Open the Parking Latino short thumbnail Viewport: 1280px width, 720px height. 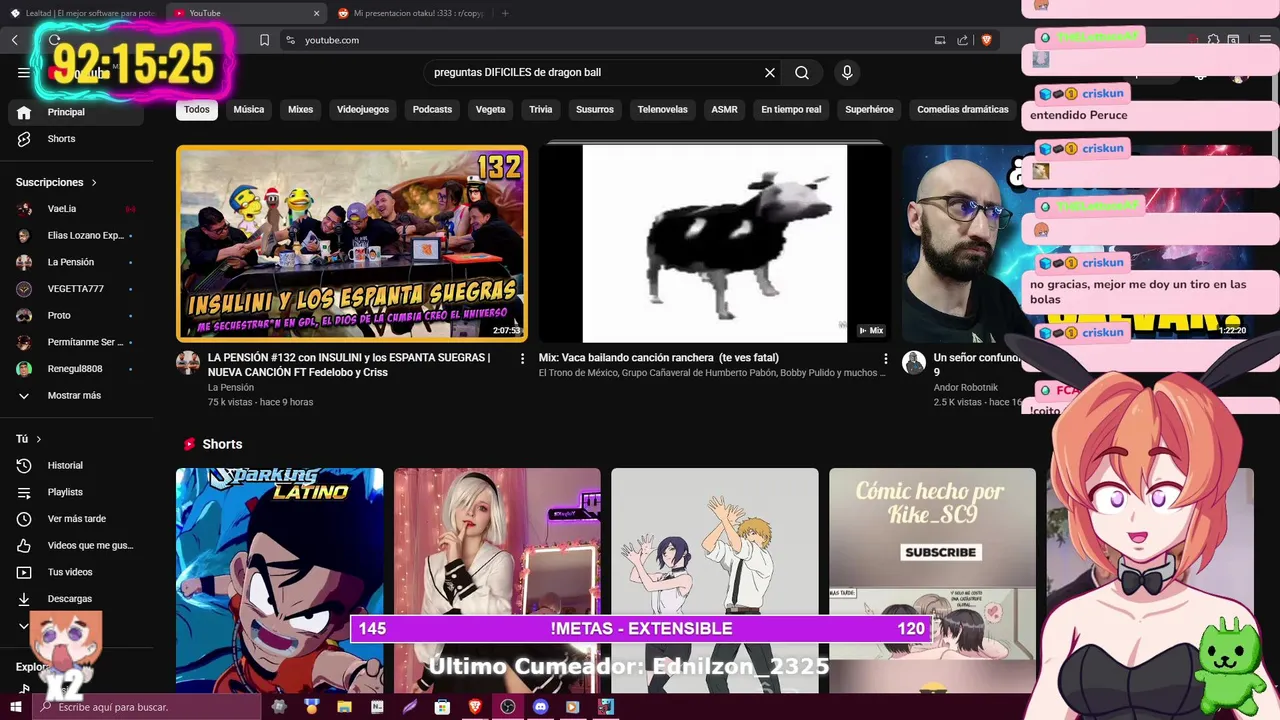(280, 580)
